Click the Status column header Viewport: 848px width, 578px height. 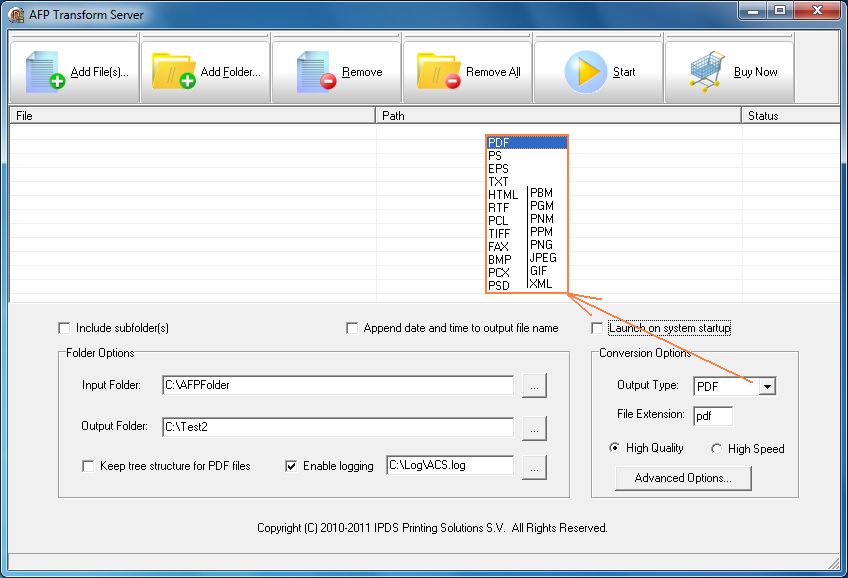(791, 116)
